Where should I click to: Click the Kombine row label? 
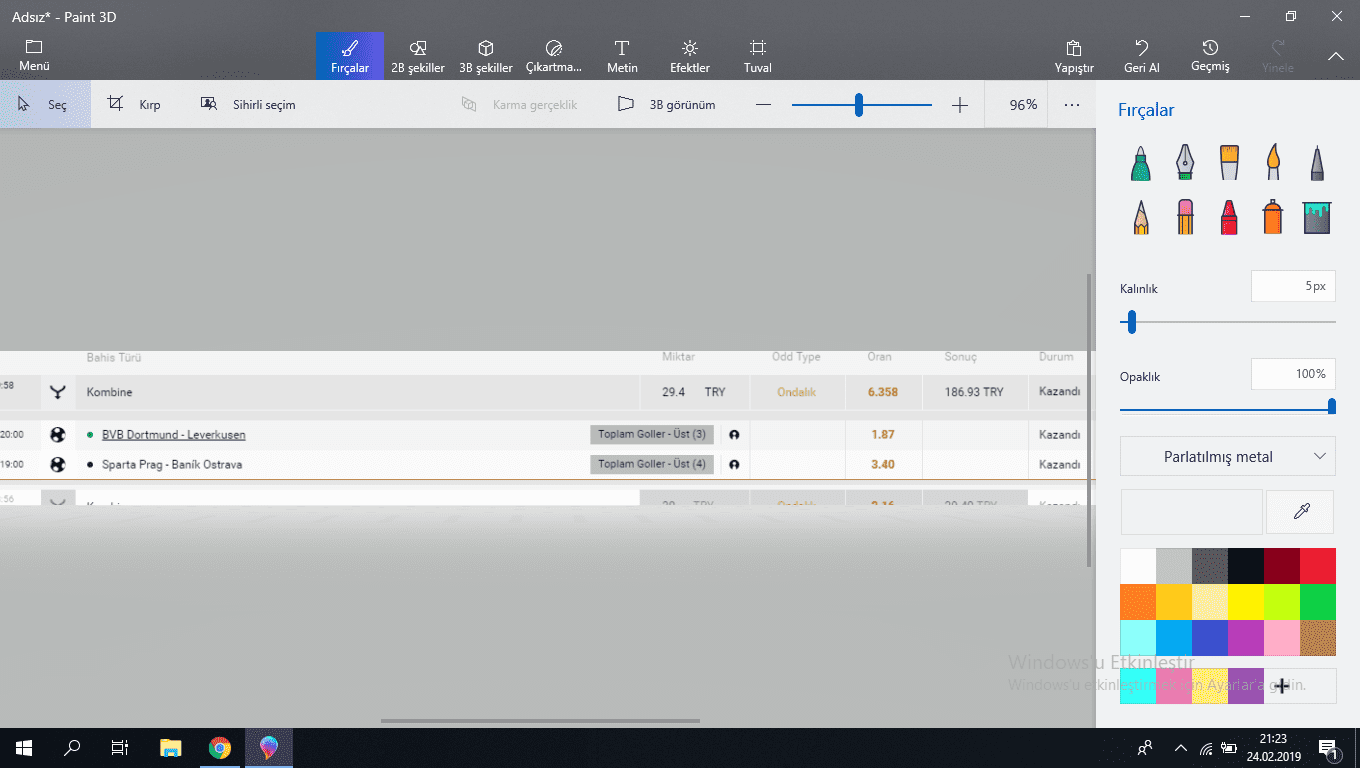pyautogui.click(x=109, y=392)
